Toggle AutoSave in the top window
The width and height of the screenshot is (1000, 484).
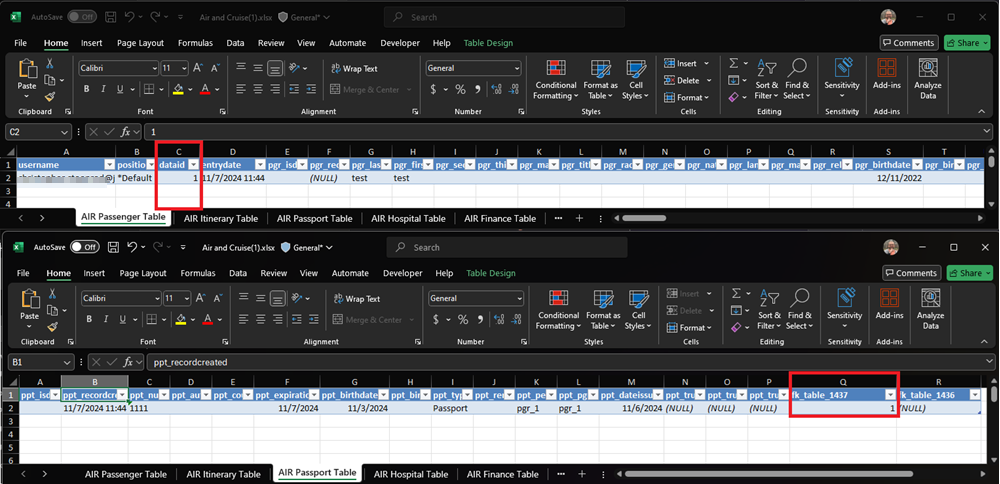[81, 17]
